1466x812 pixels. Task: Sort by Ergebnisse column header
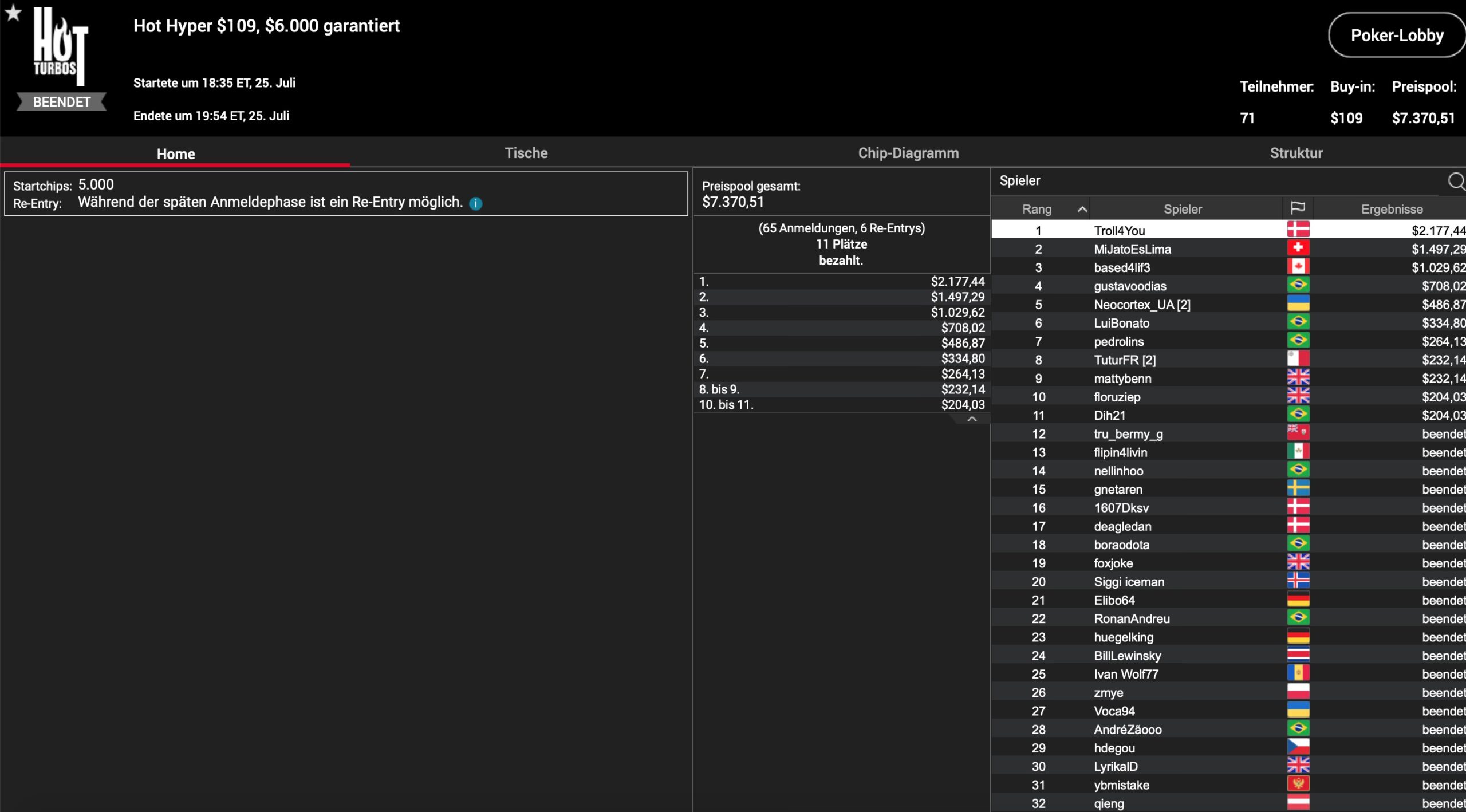pos(1391,209)
